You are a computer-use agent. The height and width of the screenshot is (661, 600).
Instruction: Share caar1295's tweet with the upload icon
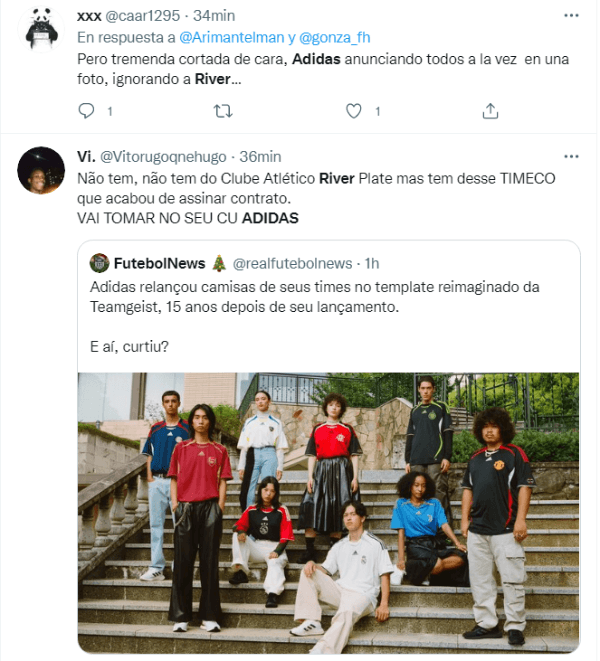point(490,111)
